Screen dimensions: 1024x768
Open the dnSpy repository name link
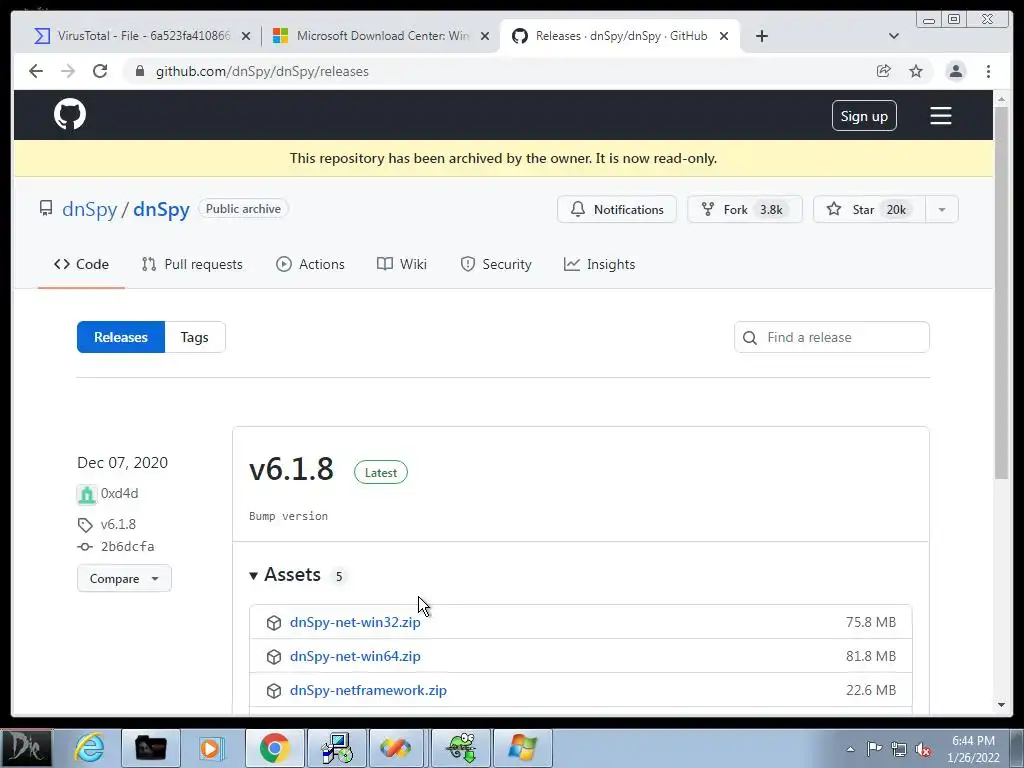(161, 209)
